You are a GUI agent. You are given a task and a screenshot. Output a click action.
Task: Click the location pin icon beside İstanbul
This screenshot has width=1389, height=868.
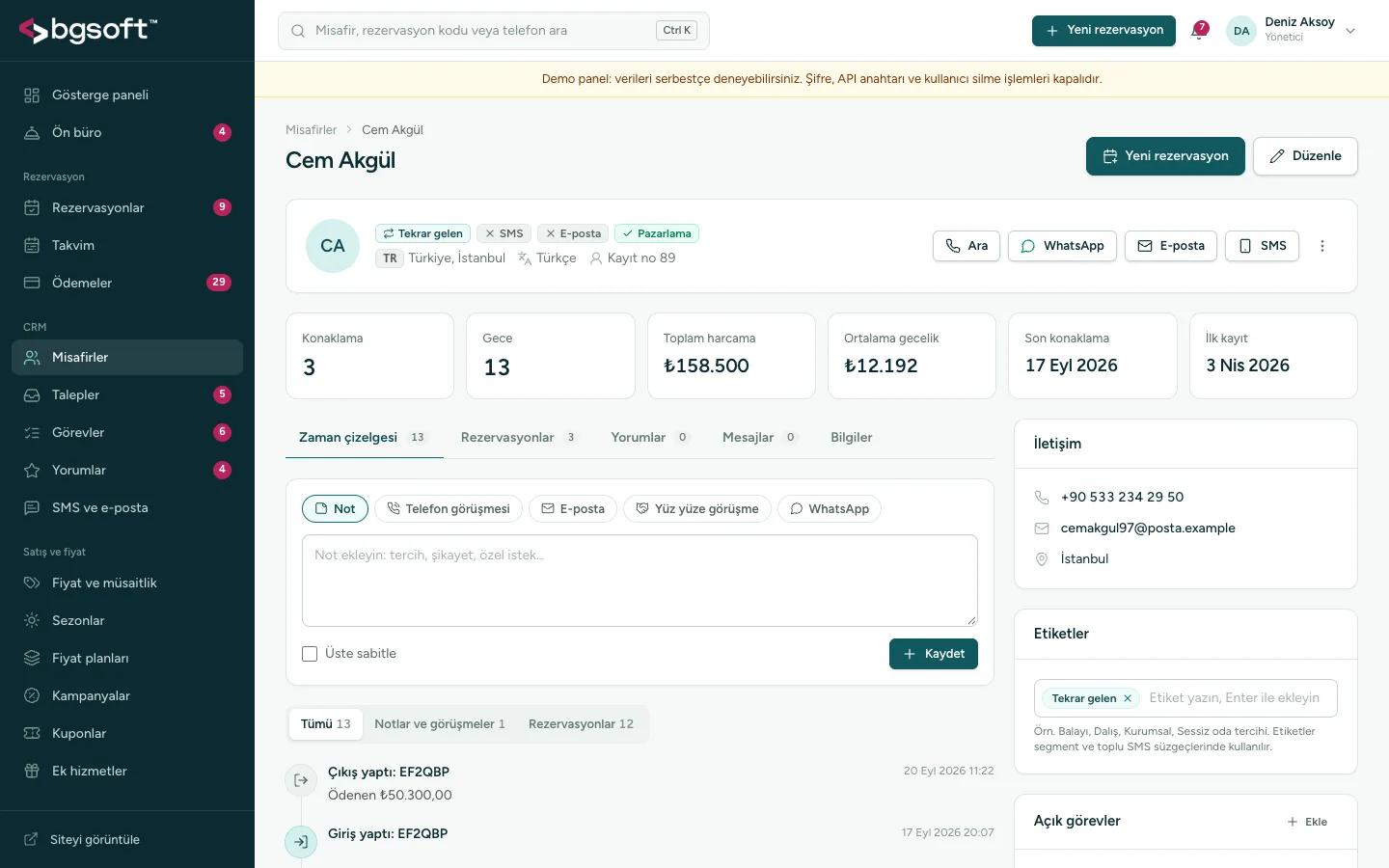coord(1042,558)
